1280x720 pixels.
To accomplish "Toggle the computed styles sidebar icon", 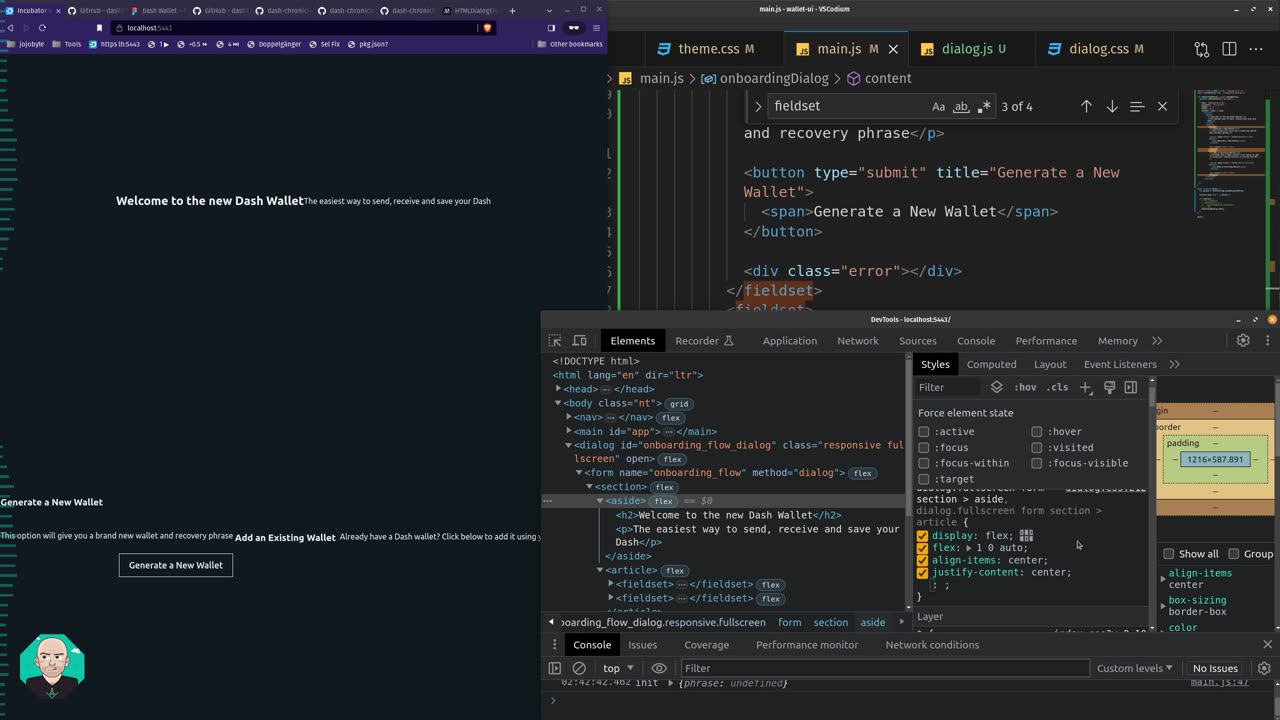I will [1131, 387].
